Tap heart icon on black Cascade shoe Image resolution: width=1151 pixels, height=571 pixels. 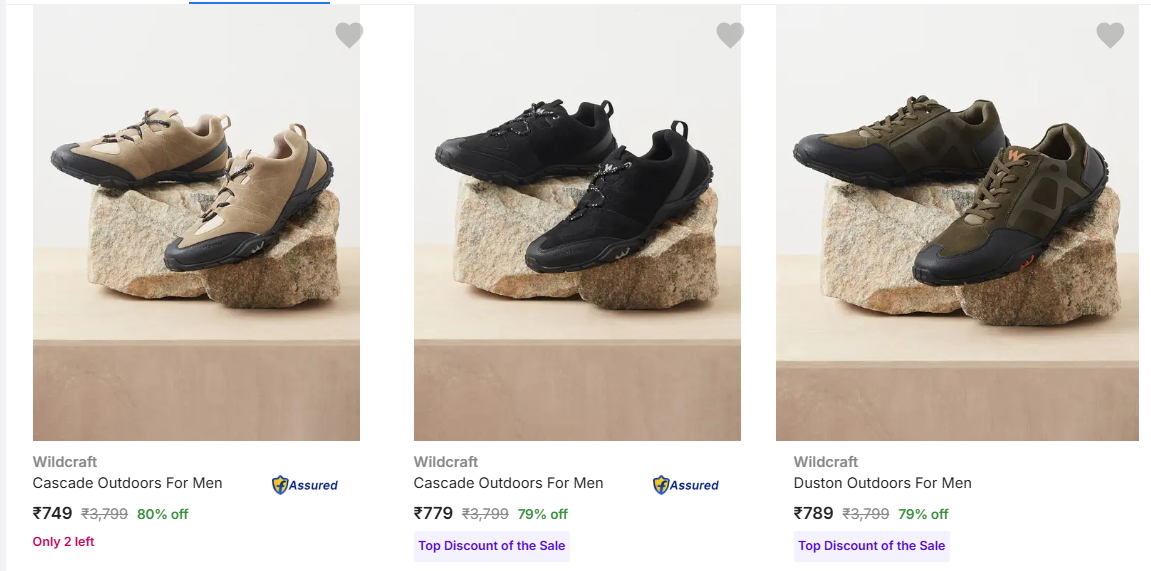730,36
